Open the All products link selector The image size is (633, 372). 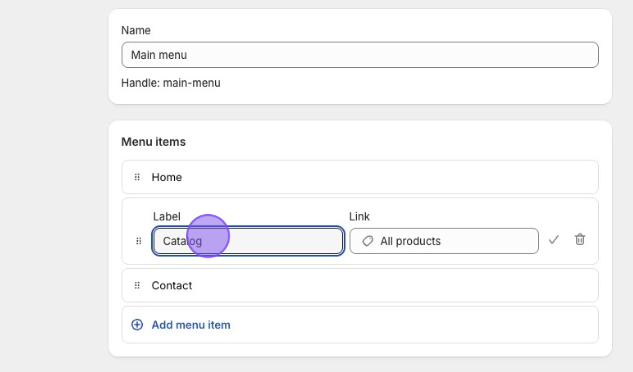pos(444,241)
